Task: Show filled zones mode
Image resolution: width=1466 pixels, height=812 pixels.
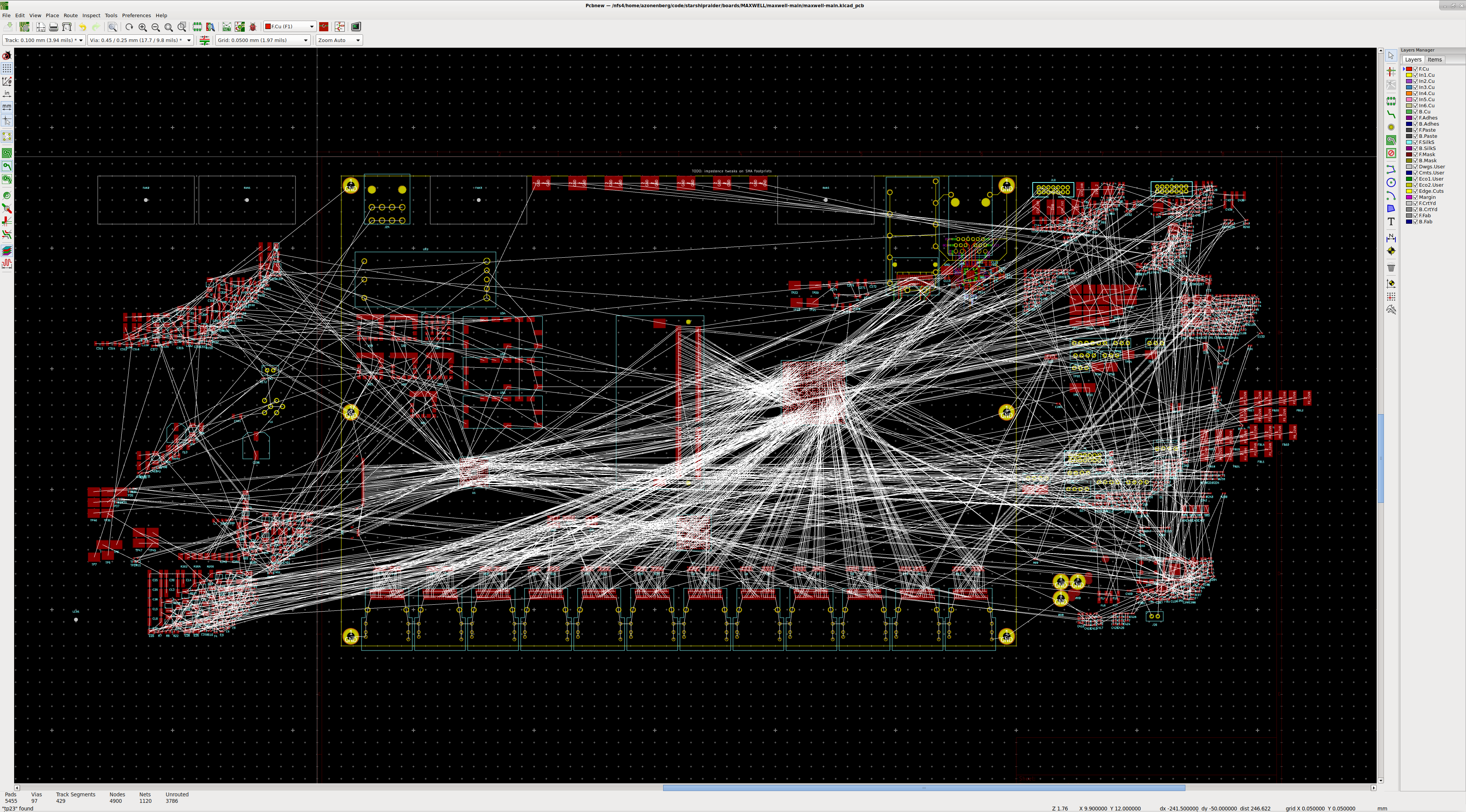Action: (7, 152)
